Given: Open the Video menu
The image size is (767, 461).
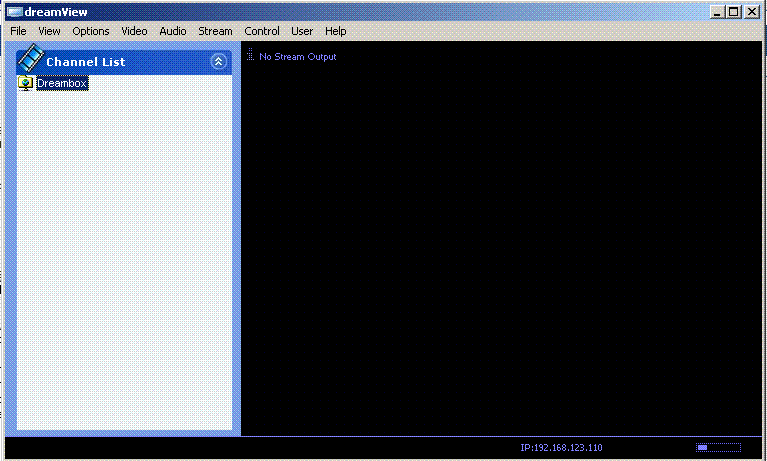Looking at the screenshot, I should [x=134, y=31].
